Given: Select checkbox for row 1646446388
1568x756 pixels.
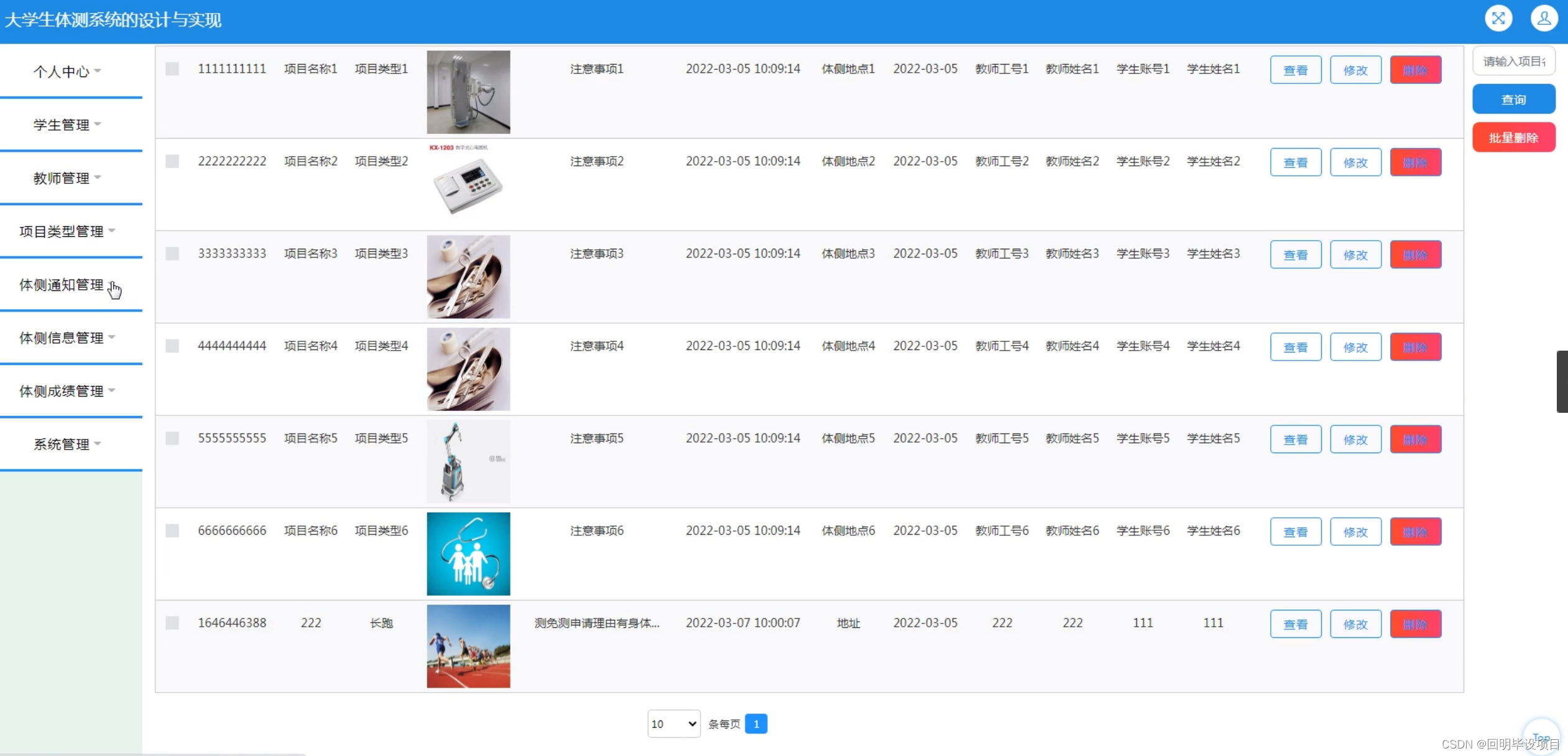Looking at the screenshot, I should click(x=172, y=623).
